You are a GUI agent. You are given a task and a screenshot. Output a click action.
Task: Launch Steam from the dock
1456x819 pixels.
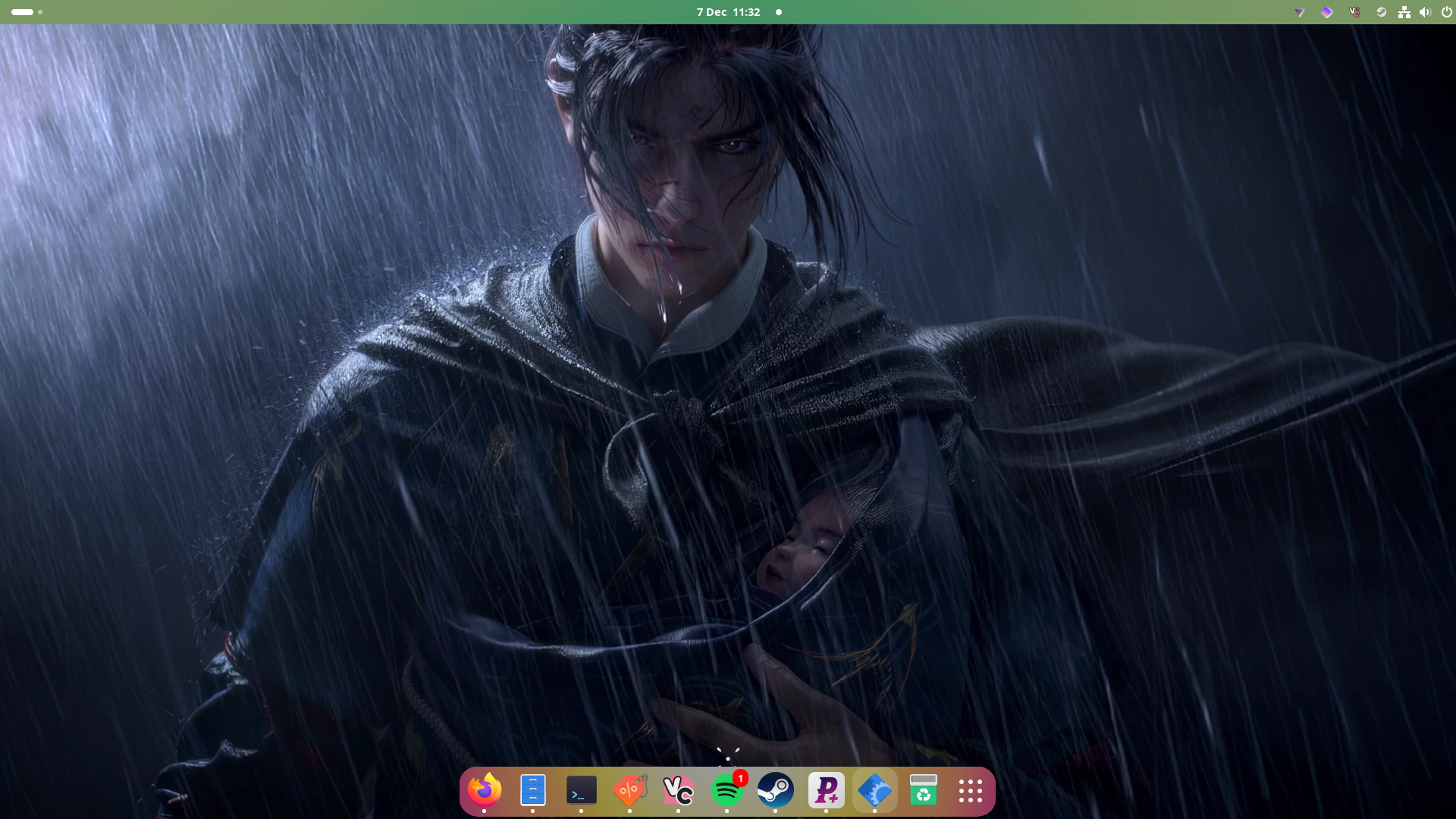pyautogui.click(x=775, y=790)
